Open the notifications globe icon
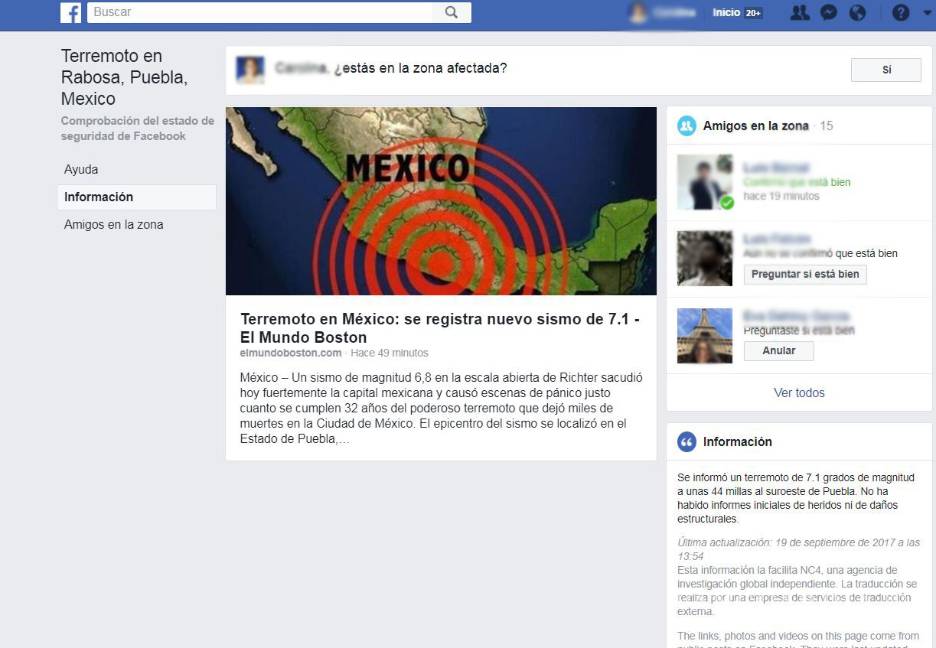 tap(857, 13)
